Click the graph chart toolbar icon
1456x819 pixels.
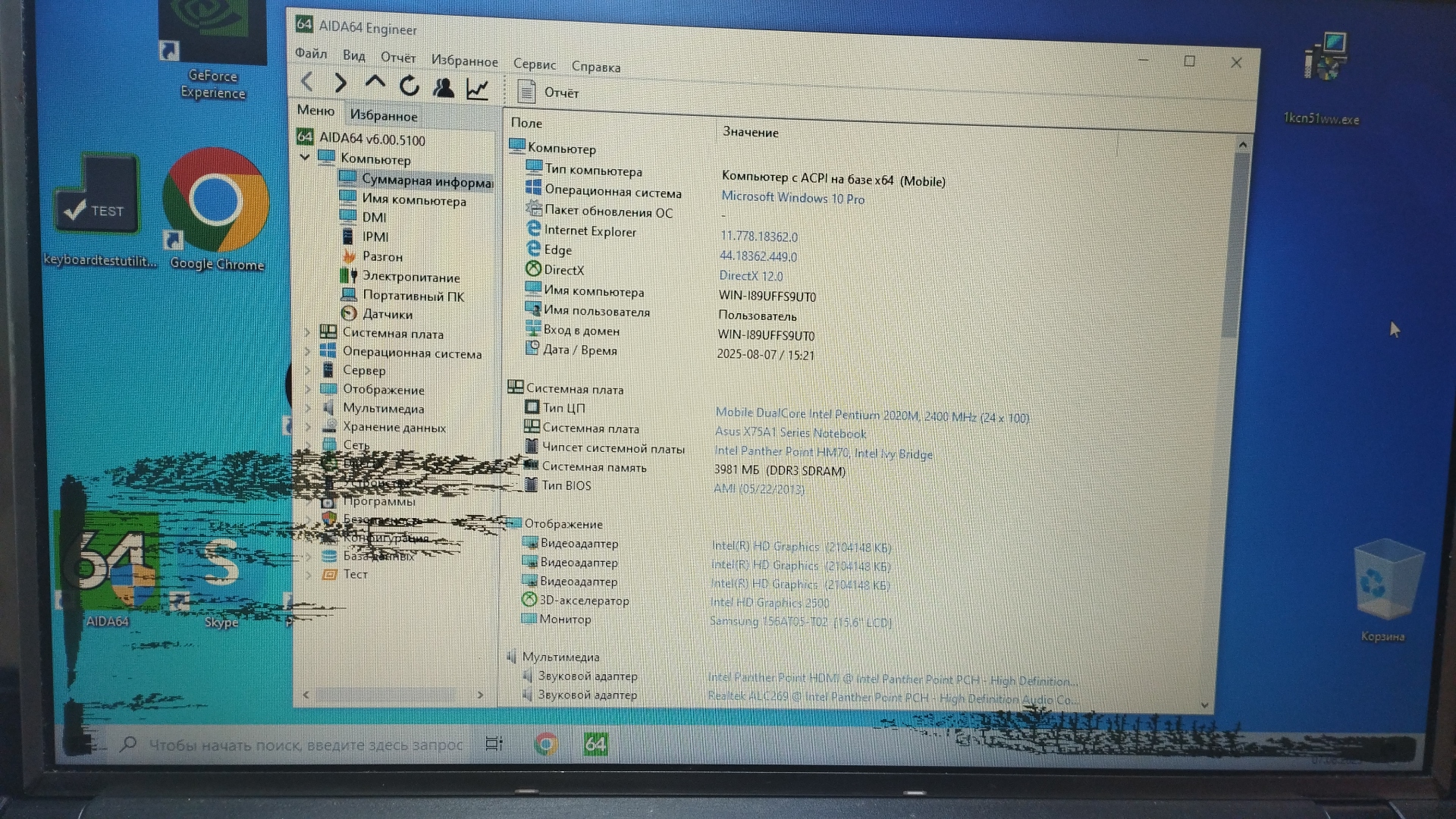(478, 89)
